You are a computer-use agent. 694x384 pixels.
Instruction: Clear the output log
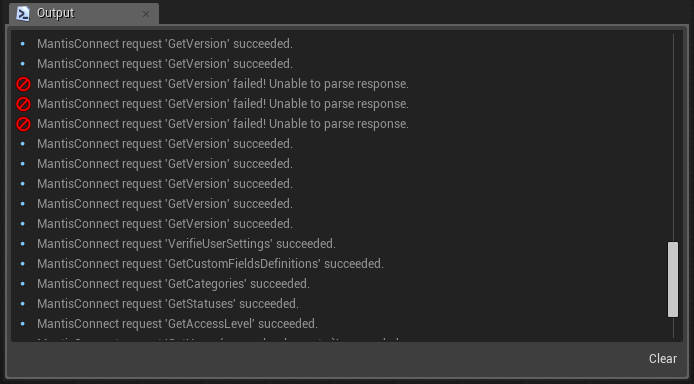(663, 358)
